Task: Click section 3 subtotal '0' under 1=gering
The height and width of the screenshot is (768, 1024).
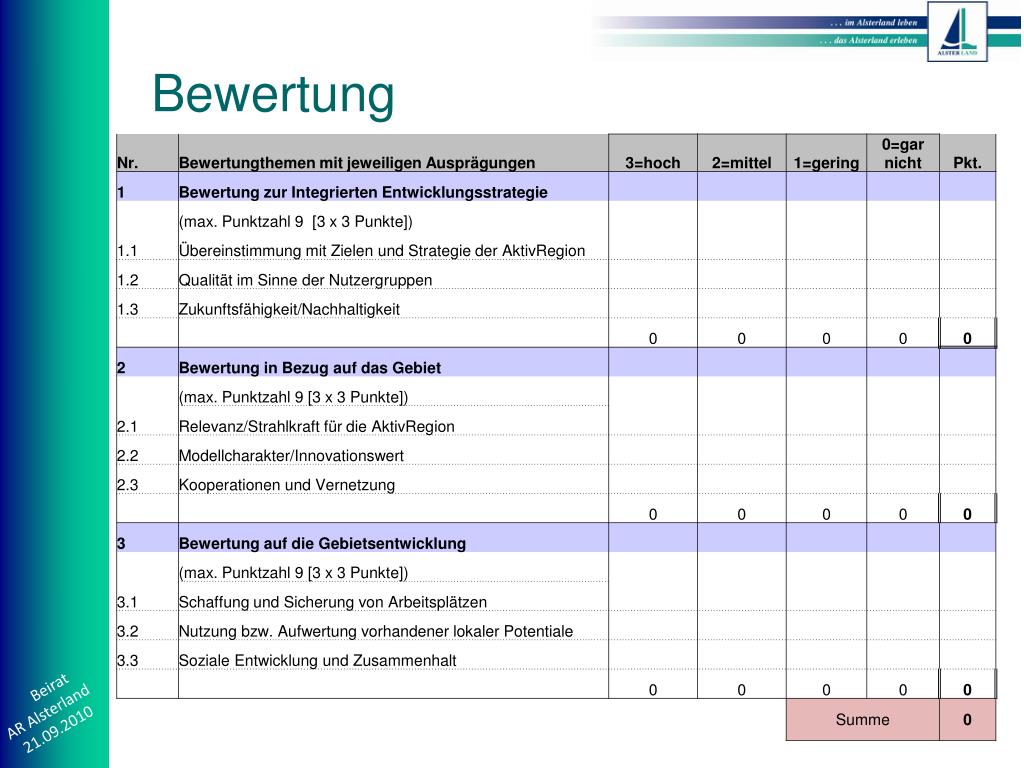Action: 826,690
